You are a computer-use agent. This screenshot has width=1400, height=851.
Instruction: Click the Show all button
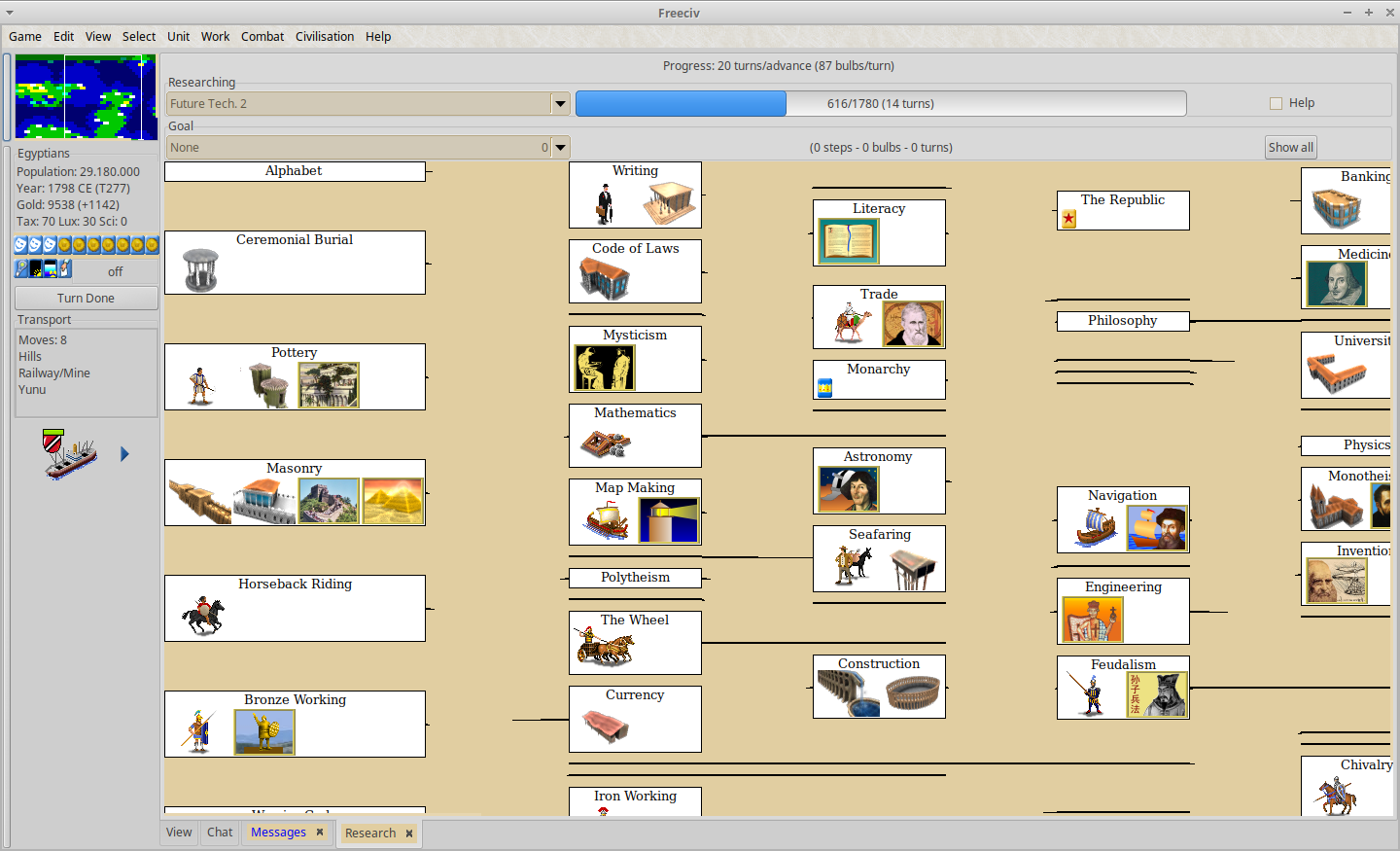tap(1290, 148)
